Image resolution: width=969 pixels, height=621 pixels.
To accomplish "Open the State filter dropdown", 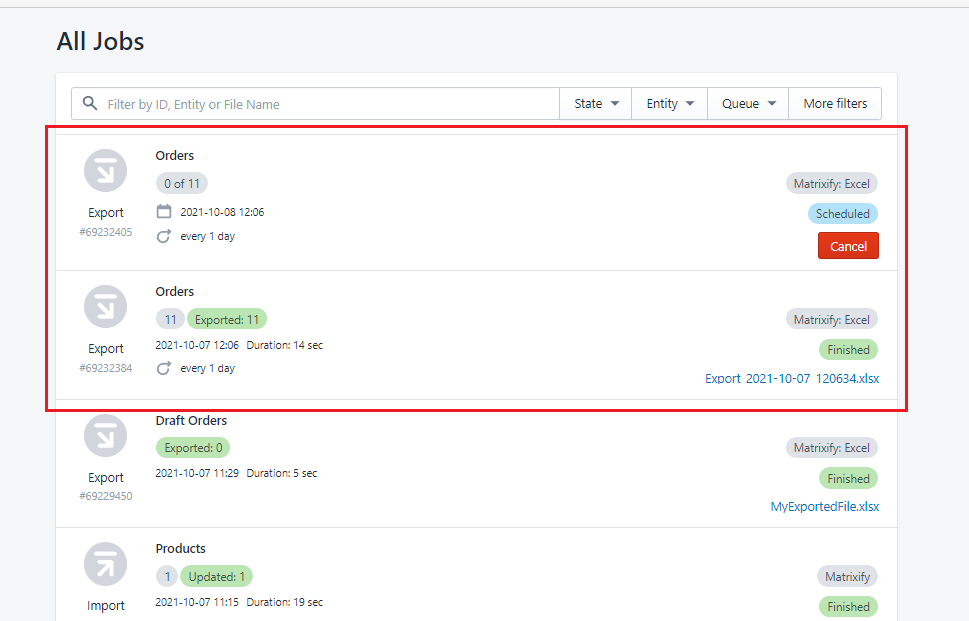I will click(x=596, y=104).
